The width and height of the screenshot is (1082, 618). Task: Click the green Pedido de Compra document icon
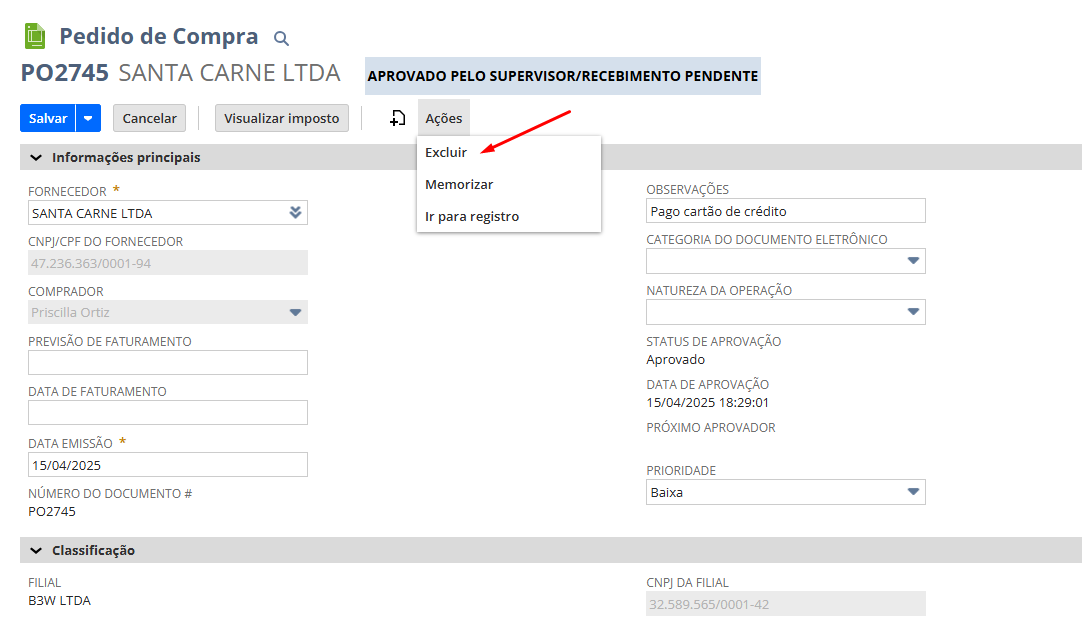point(35,37)
